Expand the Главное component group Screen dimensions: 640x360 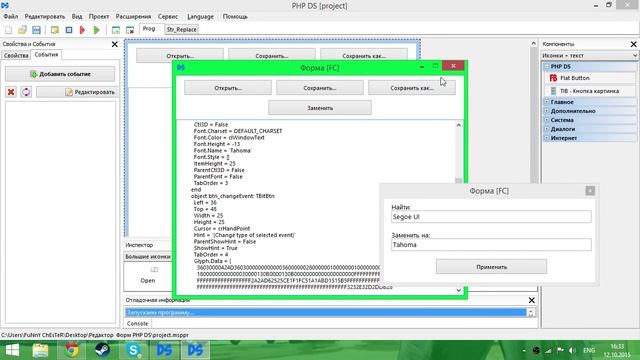coord(547,102)
